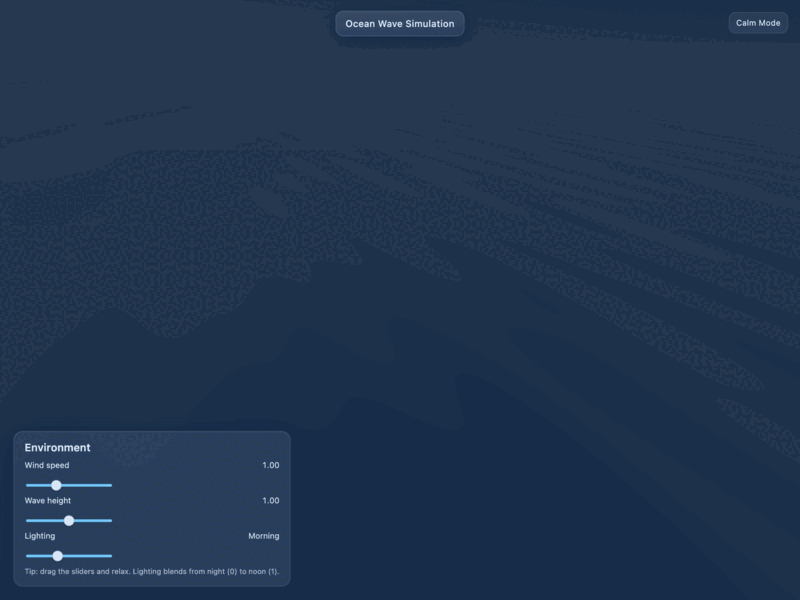Viewport: 800px width, 600px height.
Task: Click the Wave height value 1.00
Action: tap(271, 501)
